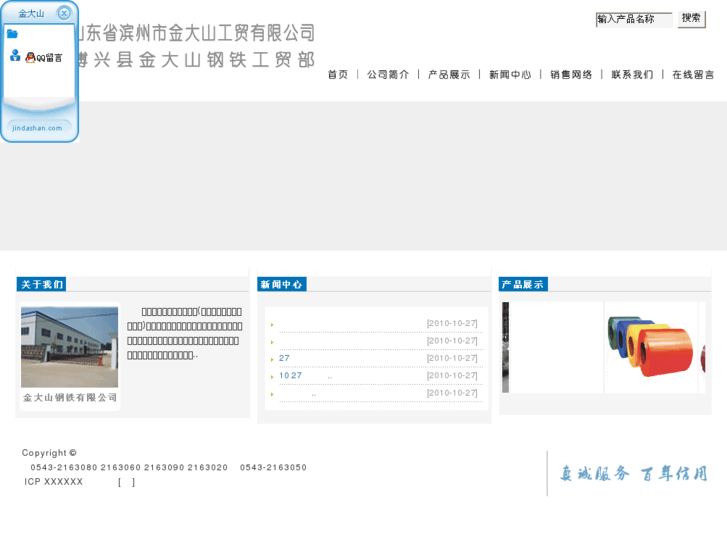The image size is (727, 545).
Task: Click the colored steel coils image
Action: pos(652,347)
